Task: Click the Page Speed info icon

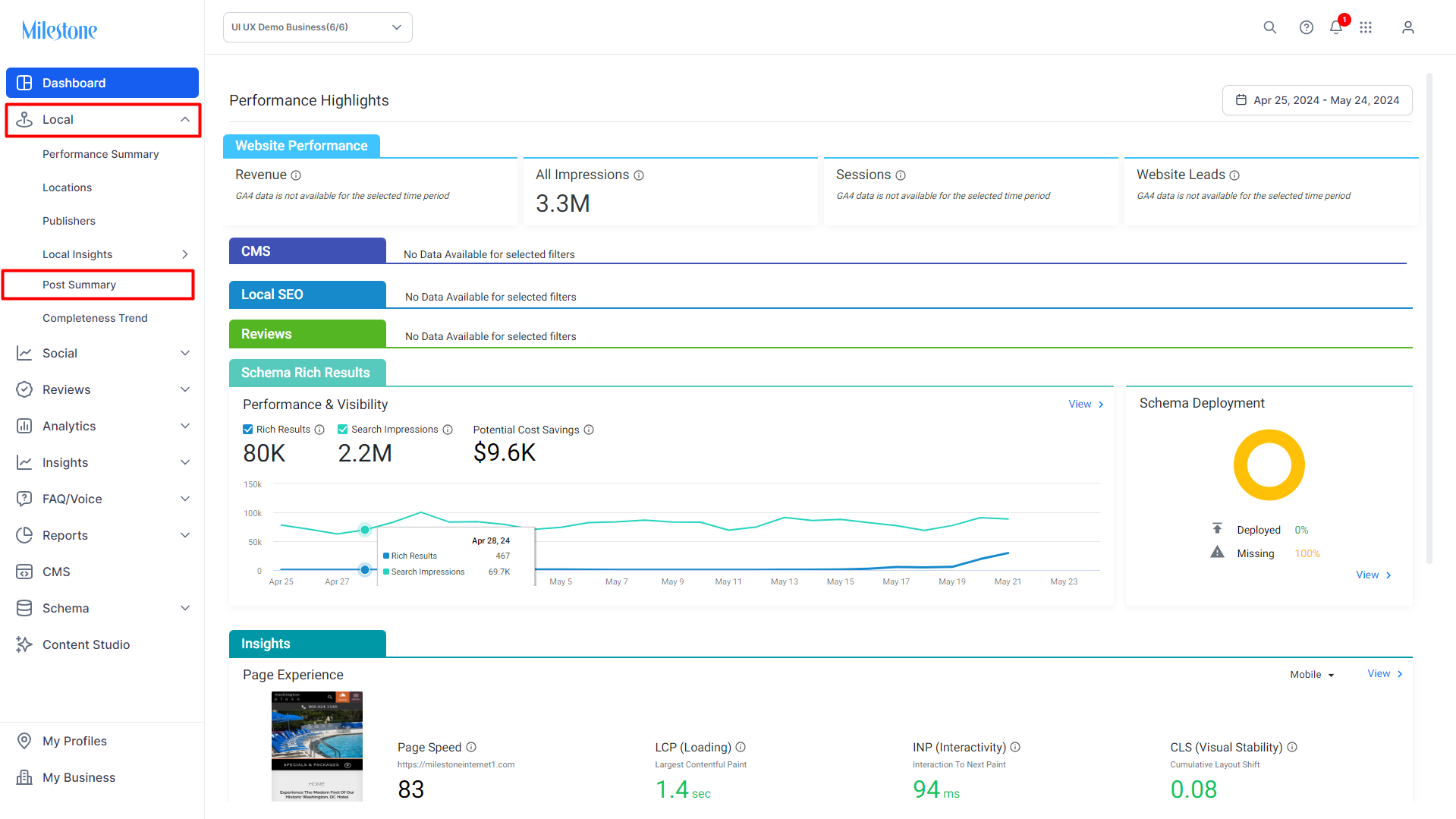Action: (x=471, y=747)
